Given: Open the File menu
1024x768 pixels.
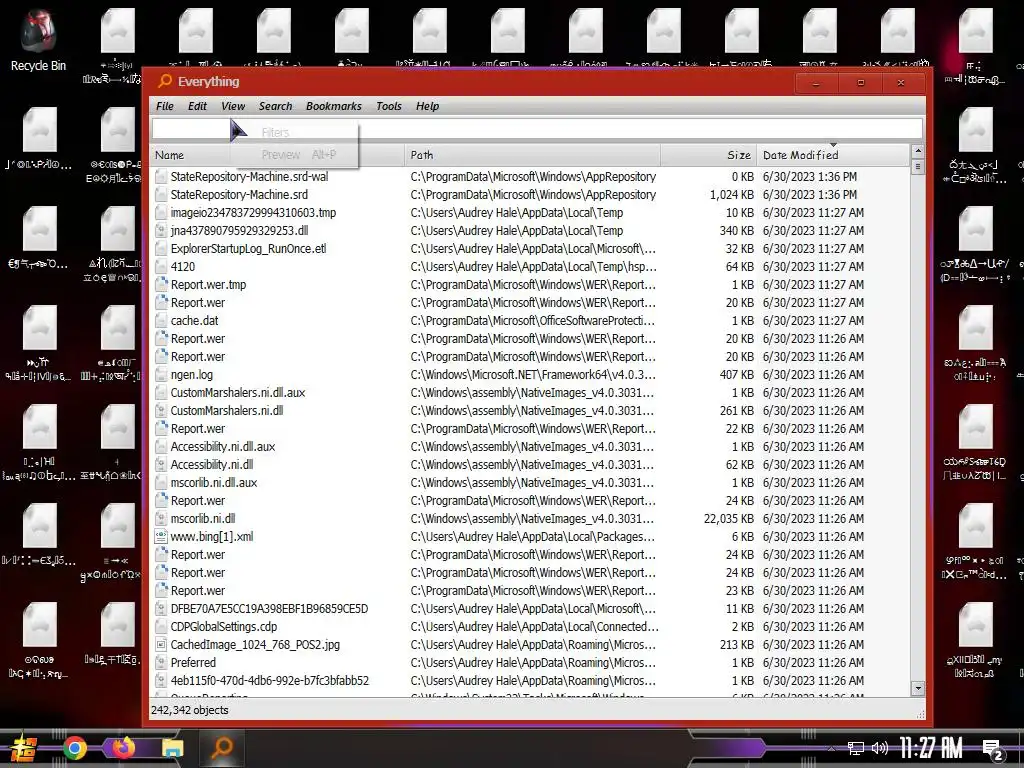Looking at the screenshot, I should click(165, 106).
